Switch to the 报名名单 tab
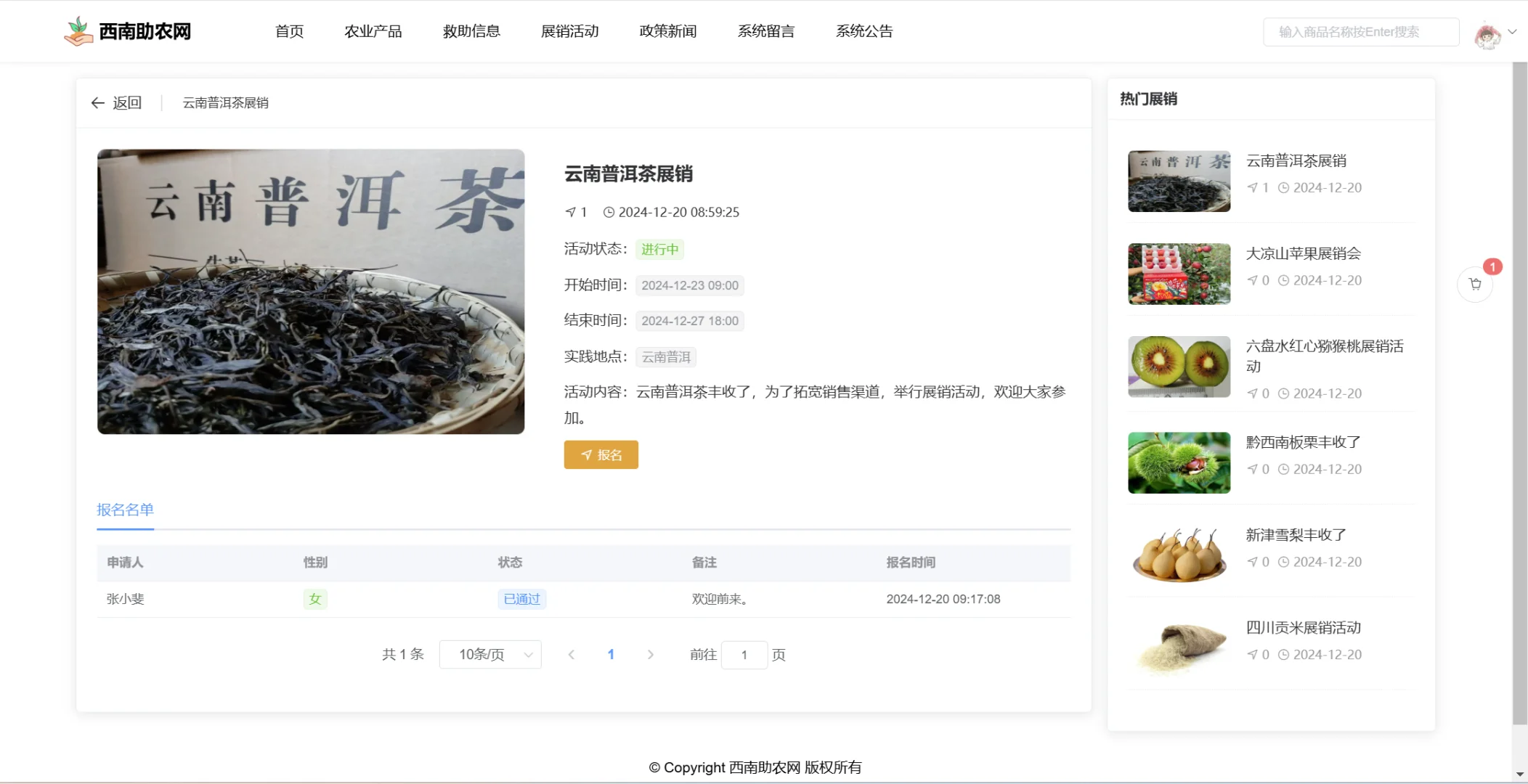The width and height of the screenshot is (1528, 784). (125, 510)
